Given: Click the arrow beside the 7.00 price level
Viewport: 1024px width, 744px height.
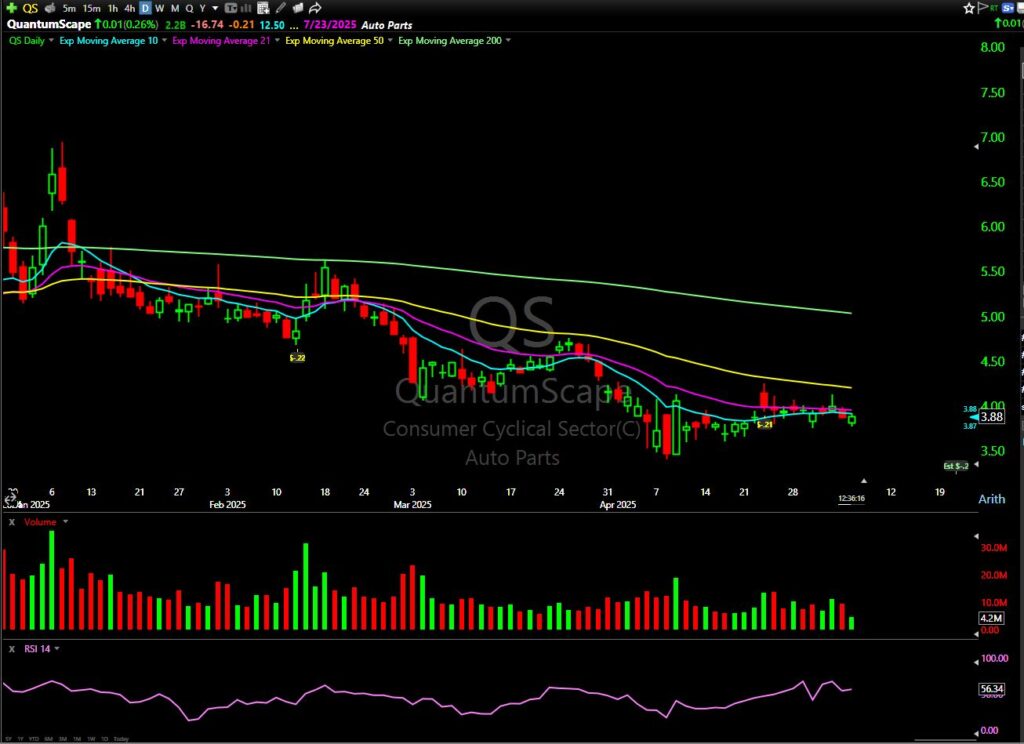Looking at the screenshot, I should pyautogui.click(x=976, y=147).
